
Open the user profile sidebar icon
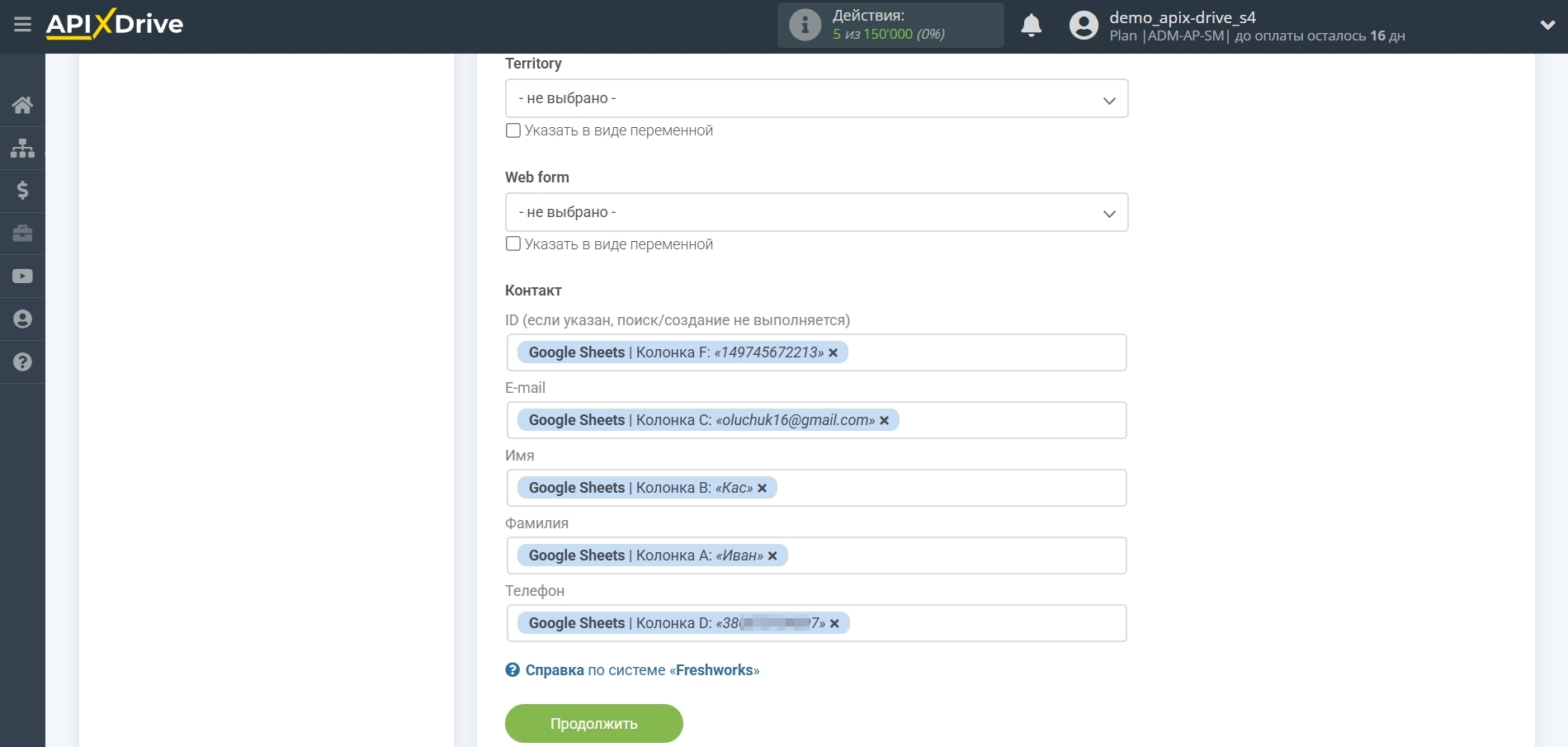pyautogui.click(x=22, y=319)
